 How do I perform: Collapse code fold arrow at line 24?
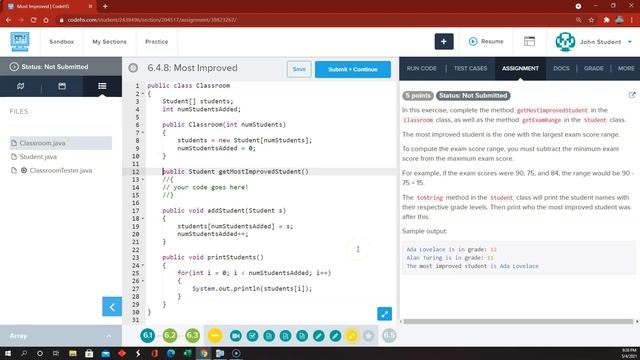[143, 265]
